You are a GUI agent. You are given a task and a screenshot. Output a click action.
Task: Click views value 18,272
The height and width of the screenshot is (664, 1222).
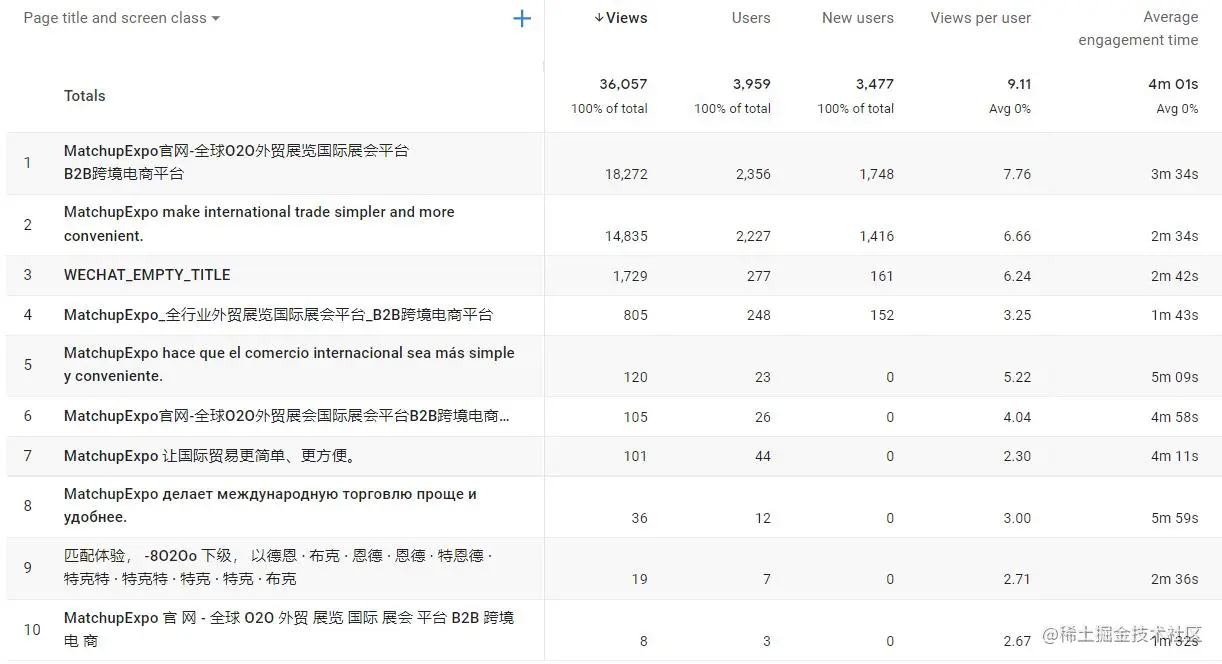pos(626,174)
